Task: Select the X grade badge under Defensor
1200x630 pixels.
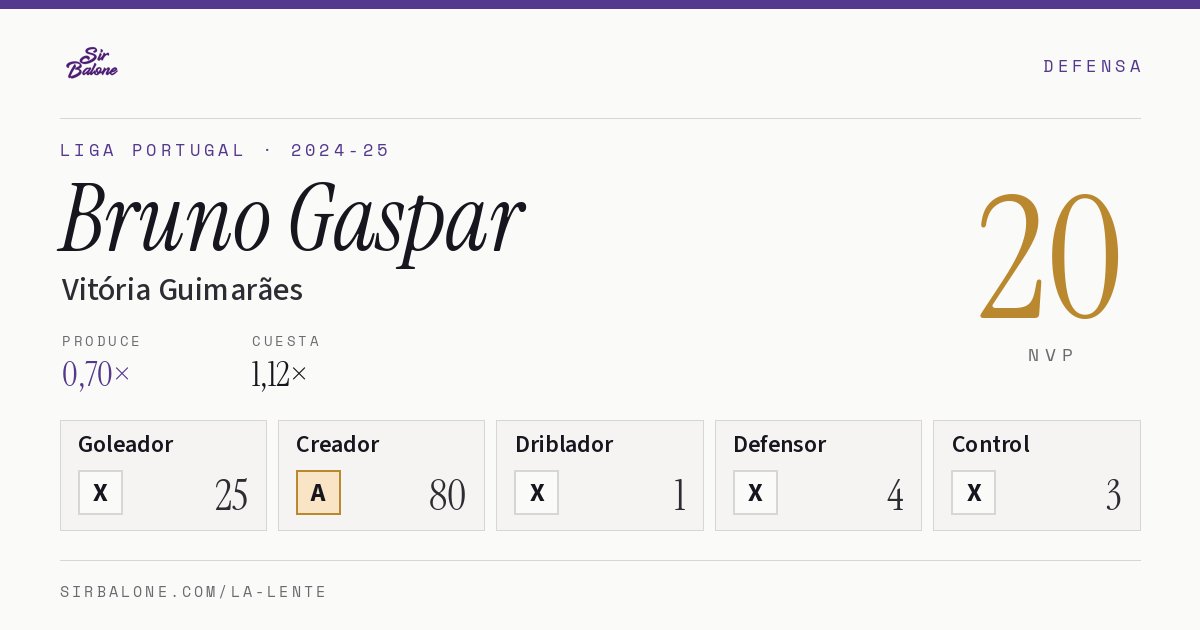Action: (755, 492)
